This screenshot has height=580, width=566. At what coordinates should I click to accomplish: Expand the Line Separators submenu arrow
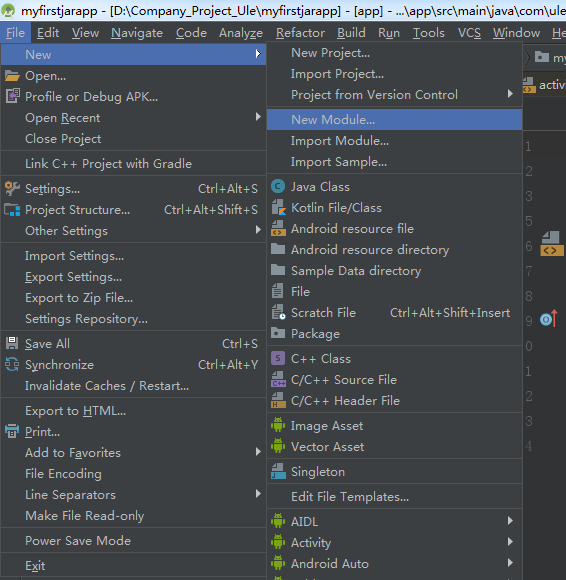[x=258, y=494]
